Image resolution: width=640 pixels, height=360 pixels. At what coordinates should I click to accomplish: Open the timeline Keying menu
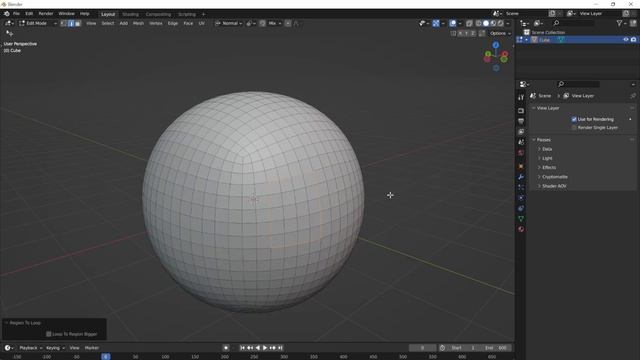click(x=55, y=348)
